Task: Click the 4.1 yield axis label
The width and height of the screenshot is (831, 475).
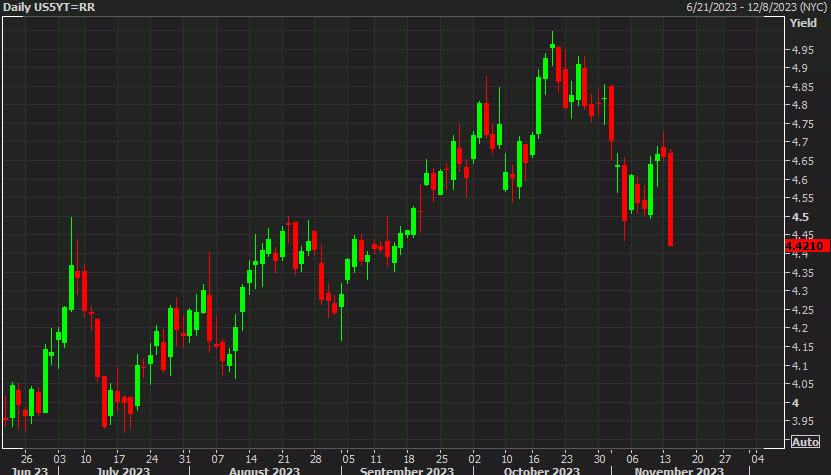Action: (800, 366)
